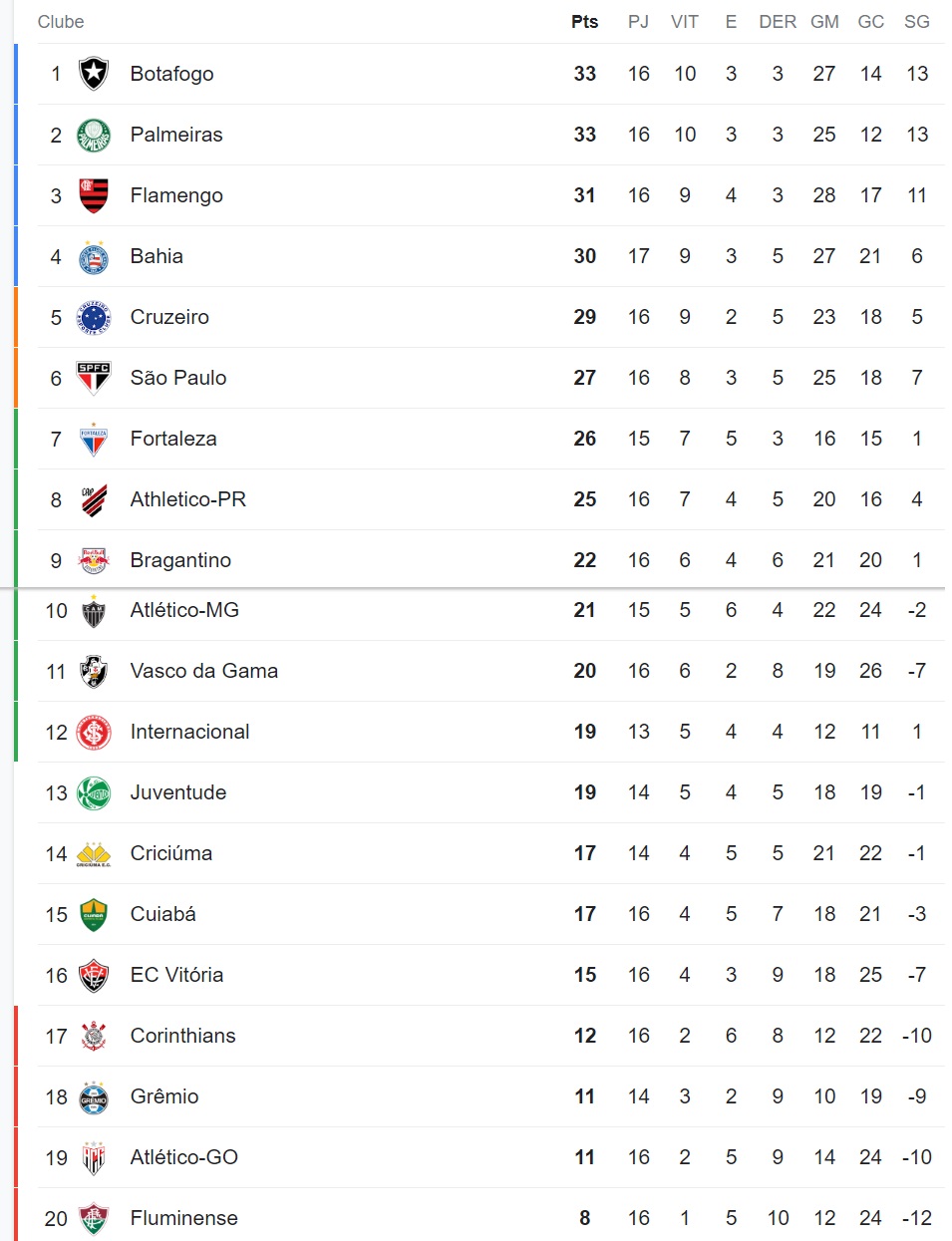This screenshot has width=952, height=1241.
Task: Select the Juventude team name
Action: (x=178, y=792)
